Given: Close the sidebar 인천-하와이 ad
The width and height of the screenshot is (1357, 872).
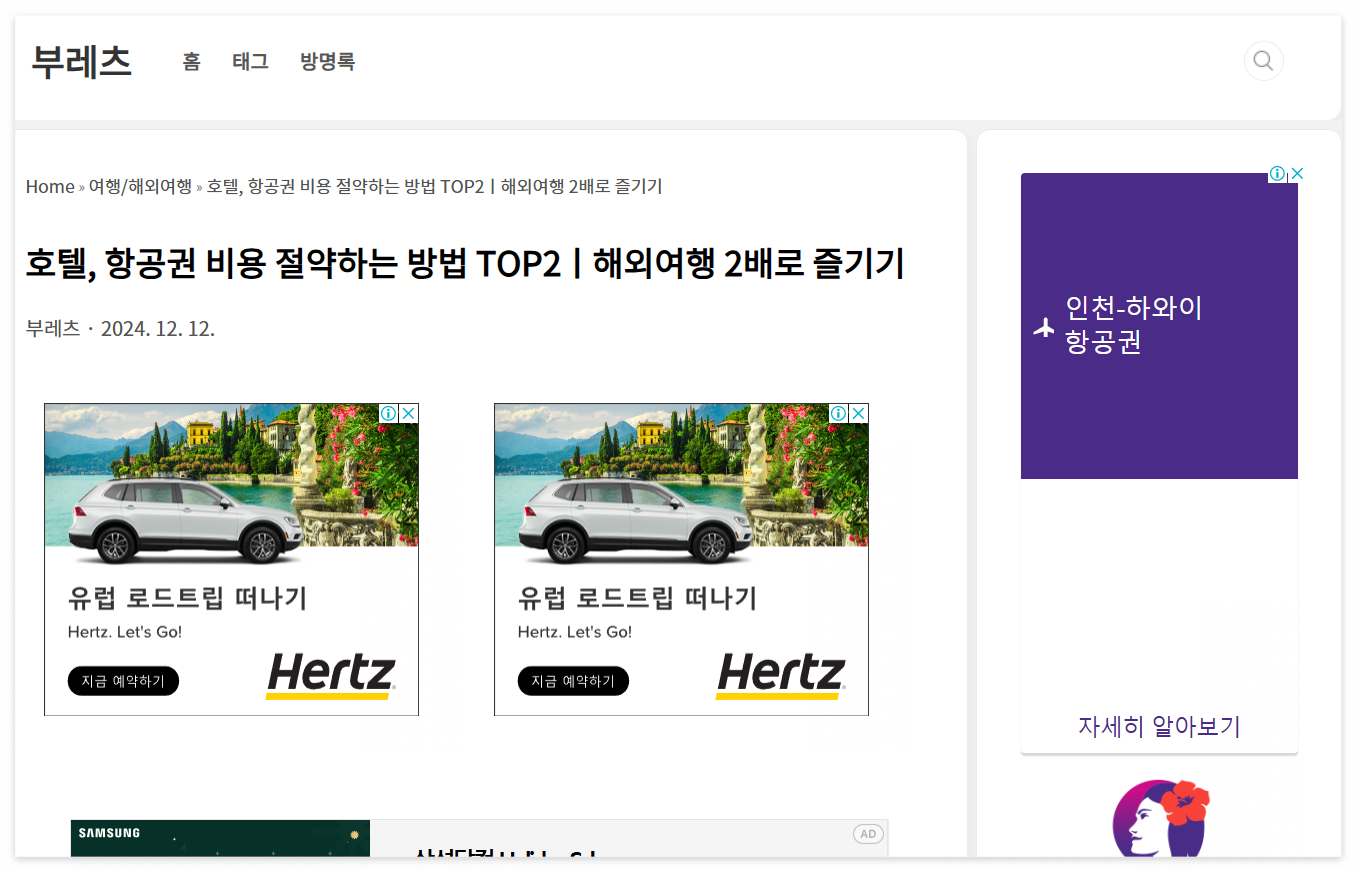Looking at the screenshot, I should point(1297,173).
